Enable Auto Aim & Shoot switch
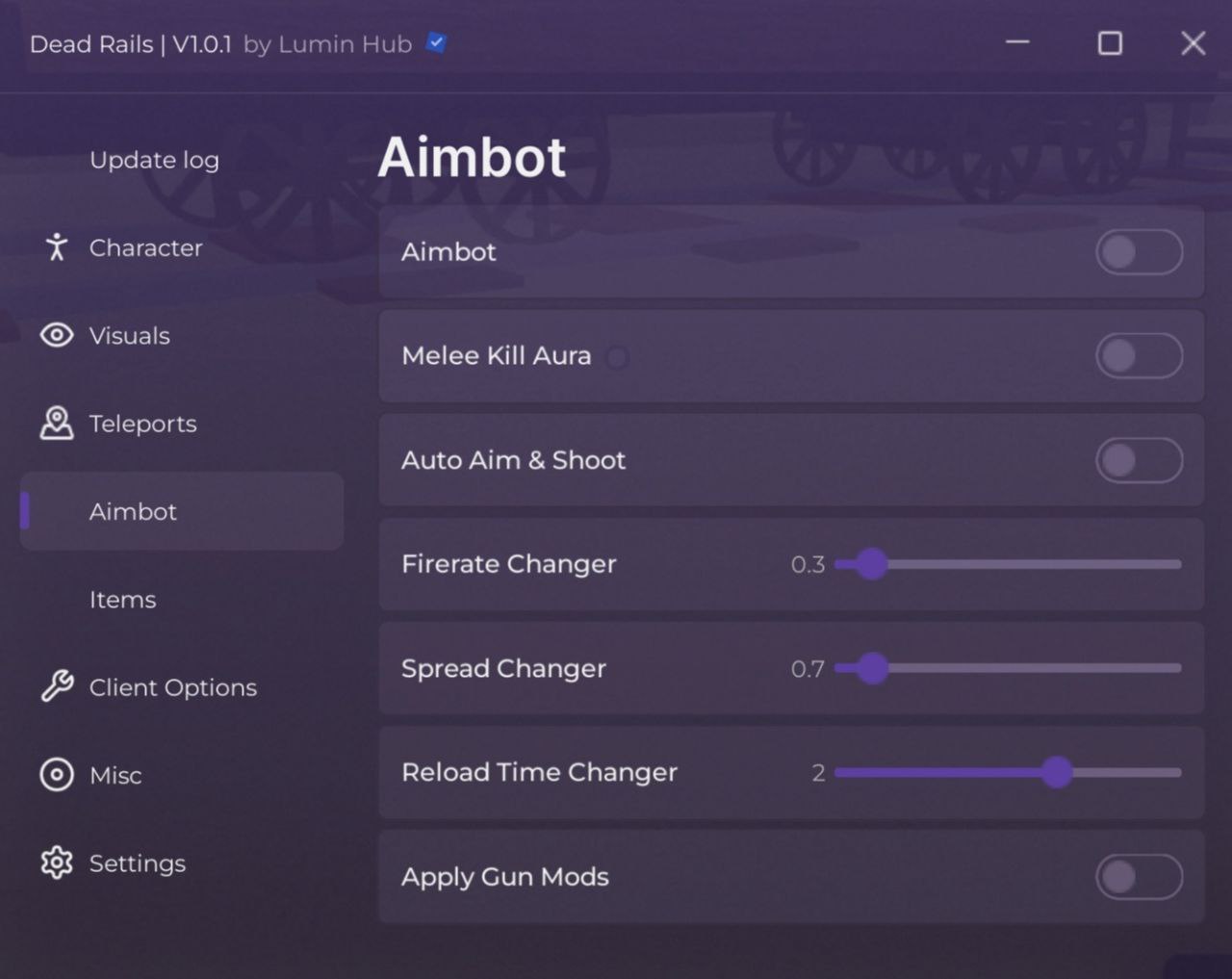1232x979 pixels. tap(1139, 460)
